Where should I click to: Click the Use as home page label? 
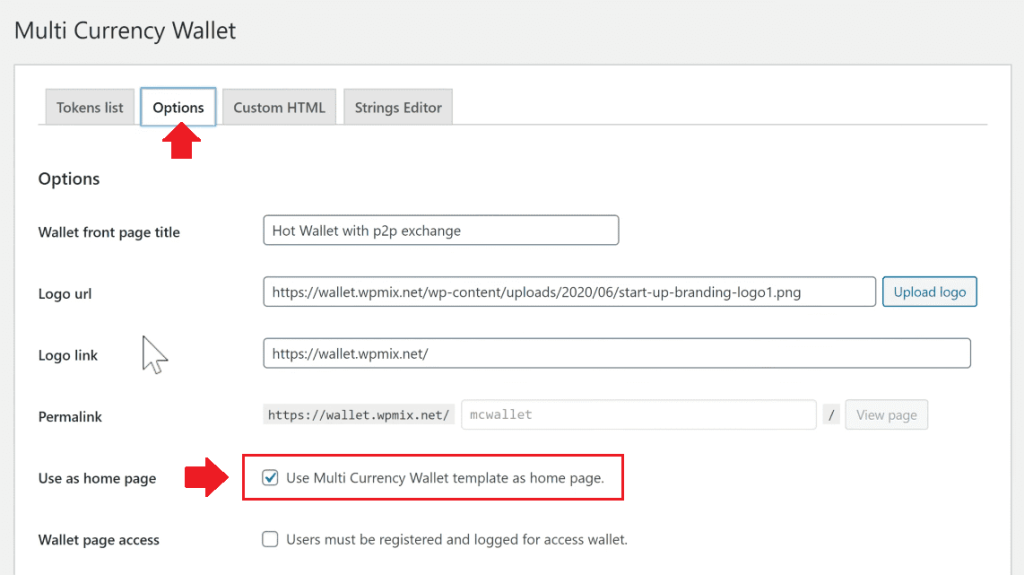[x=97, y=478]
